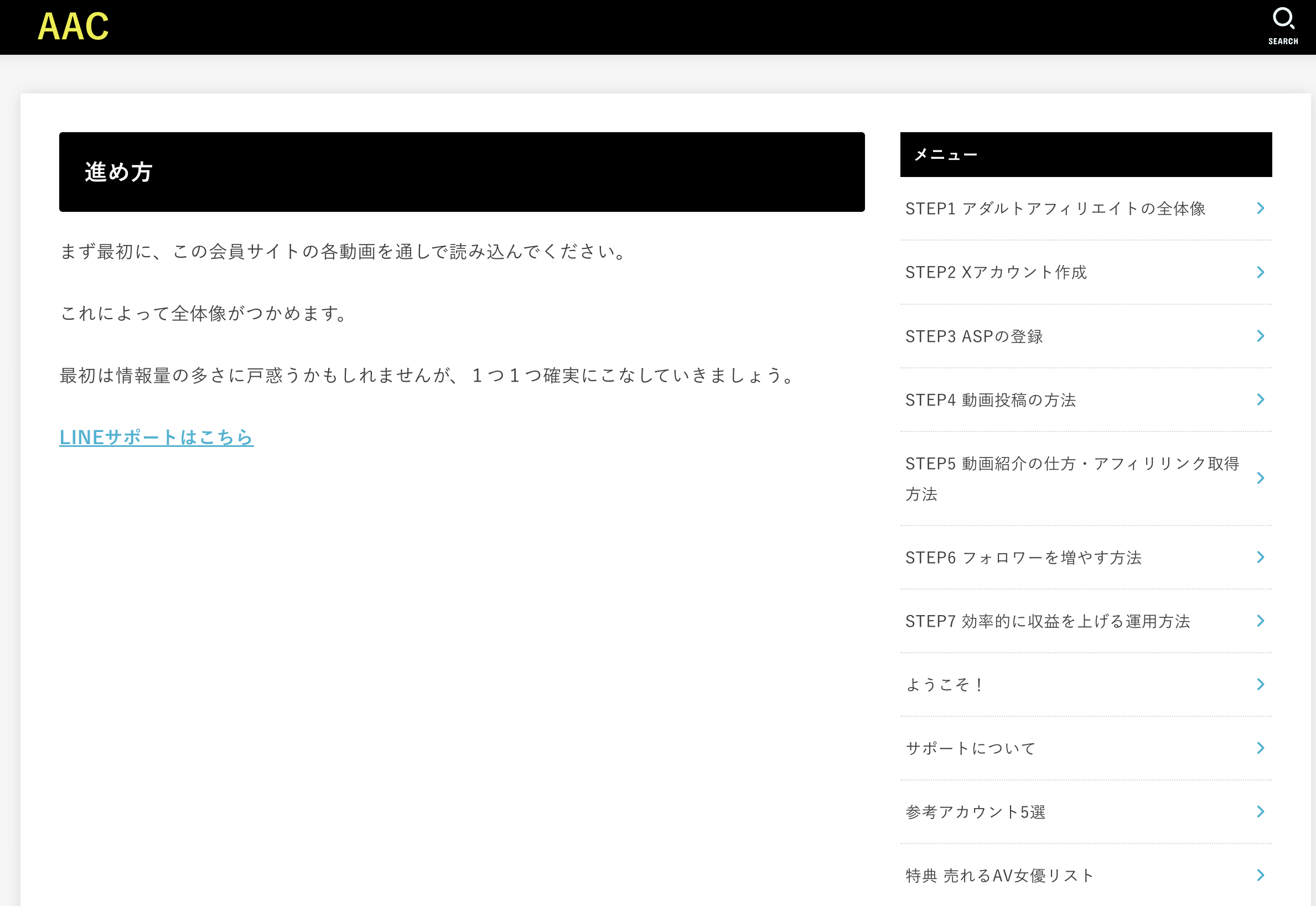Click chevron arrow beside 参考アカウント5選
Image resolution: width=1316 pixels, height=906 pixels.
pos(1260,812)
